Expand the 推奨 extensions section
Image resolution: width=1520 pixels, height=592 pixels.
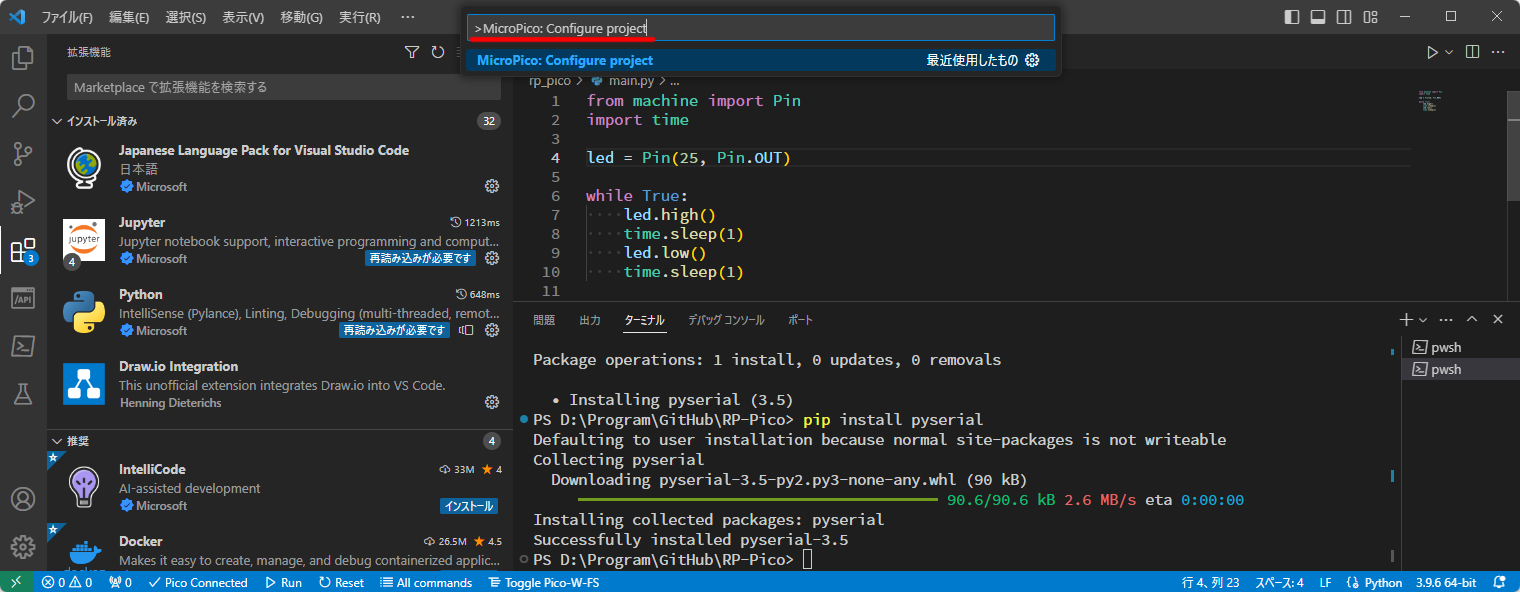57,441
